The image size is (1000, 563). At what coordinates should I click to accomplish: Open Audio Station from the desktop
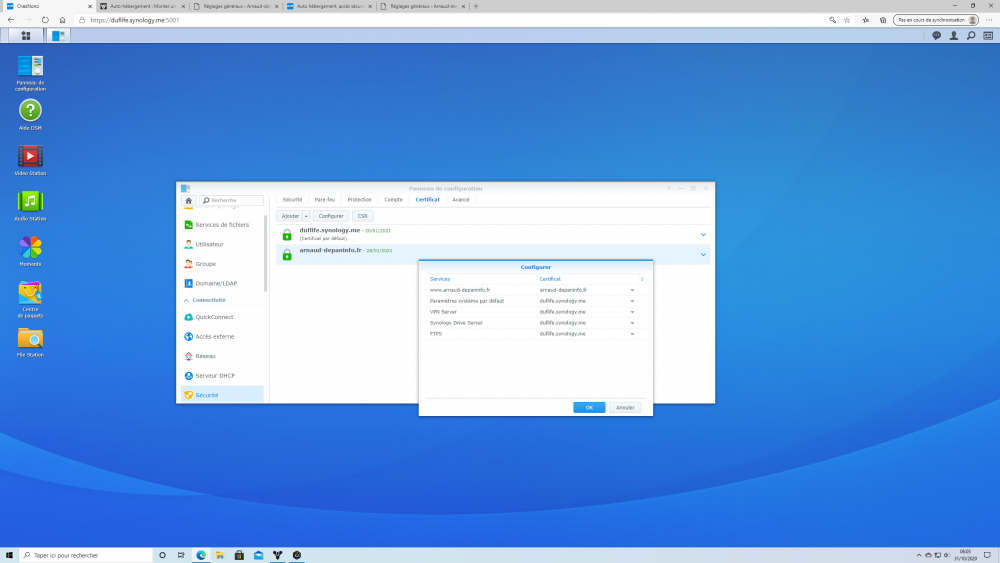coord(30,201)
